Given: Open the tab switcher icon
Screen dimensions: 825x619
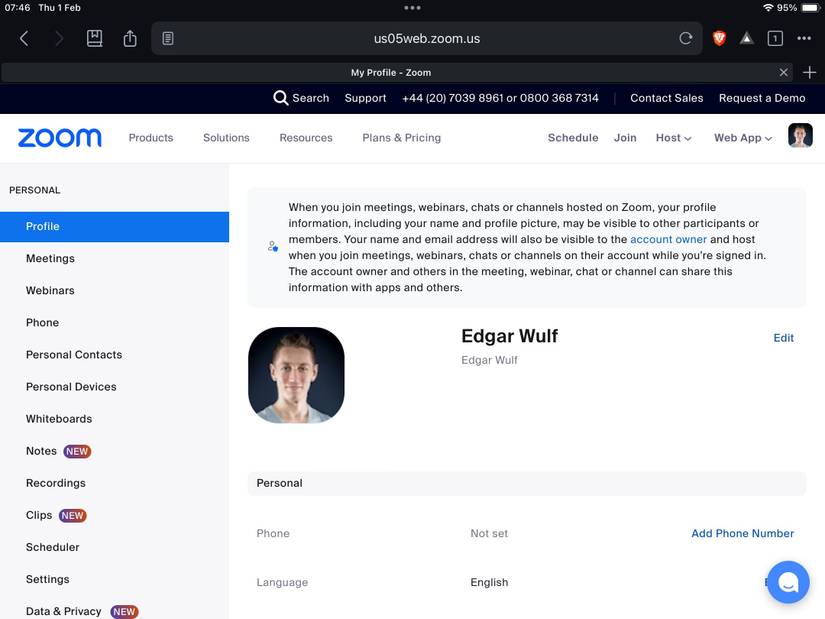Looking at the screenshot, I should coord(775,39).
